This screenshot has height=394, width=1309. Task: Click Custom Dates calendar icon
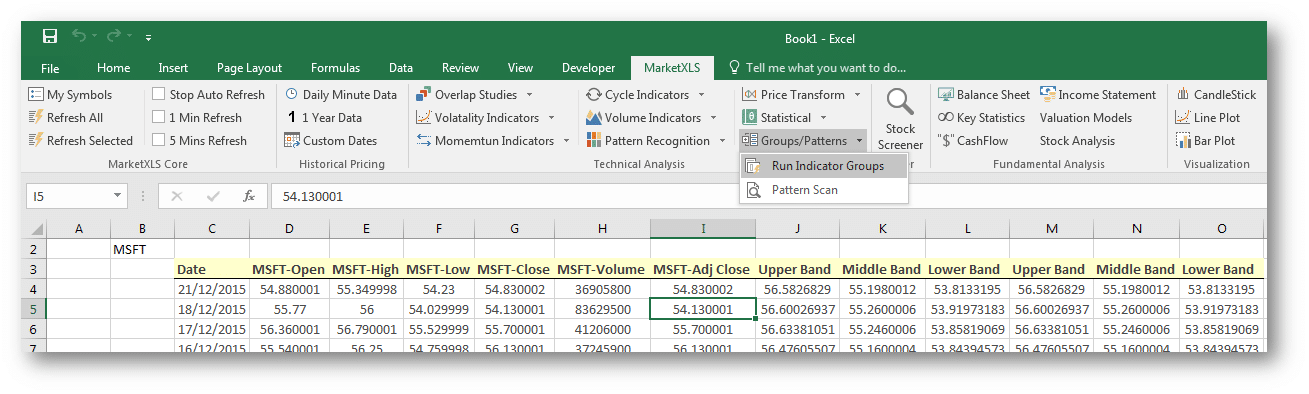[291, 141]
